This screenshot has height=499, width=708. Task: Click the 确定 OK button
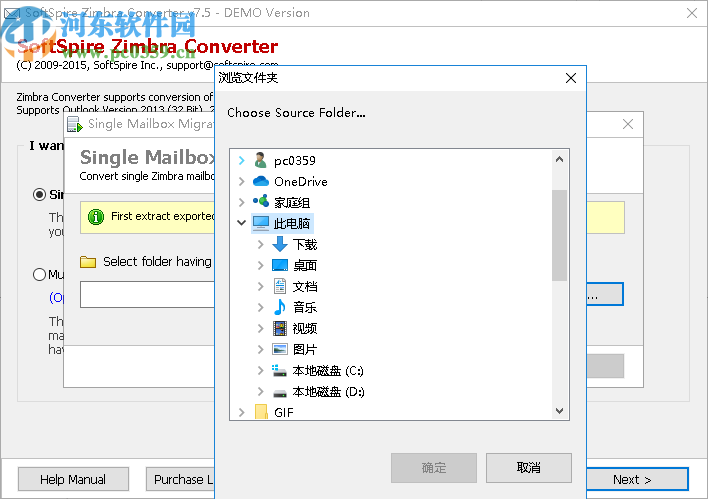pos(434,468)
